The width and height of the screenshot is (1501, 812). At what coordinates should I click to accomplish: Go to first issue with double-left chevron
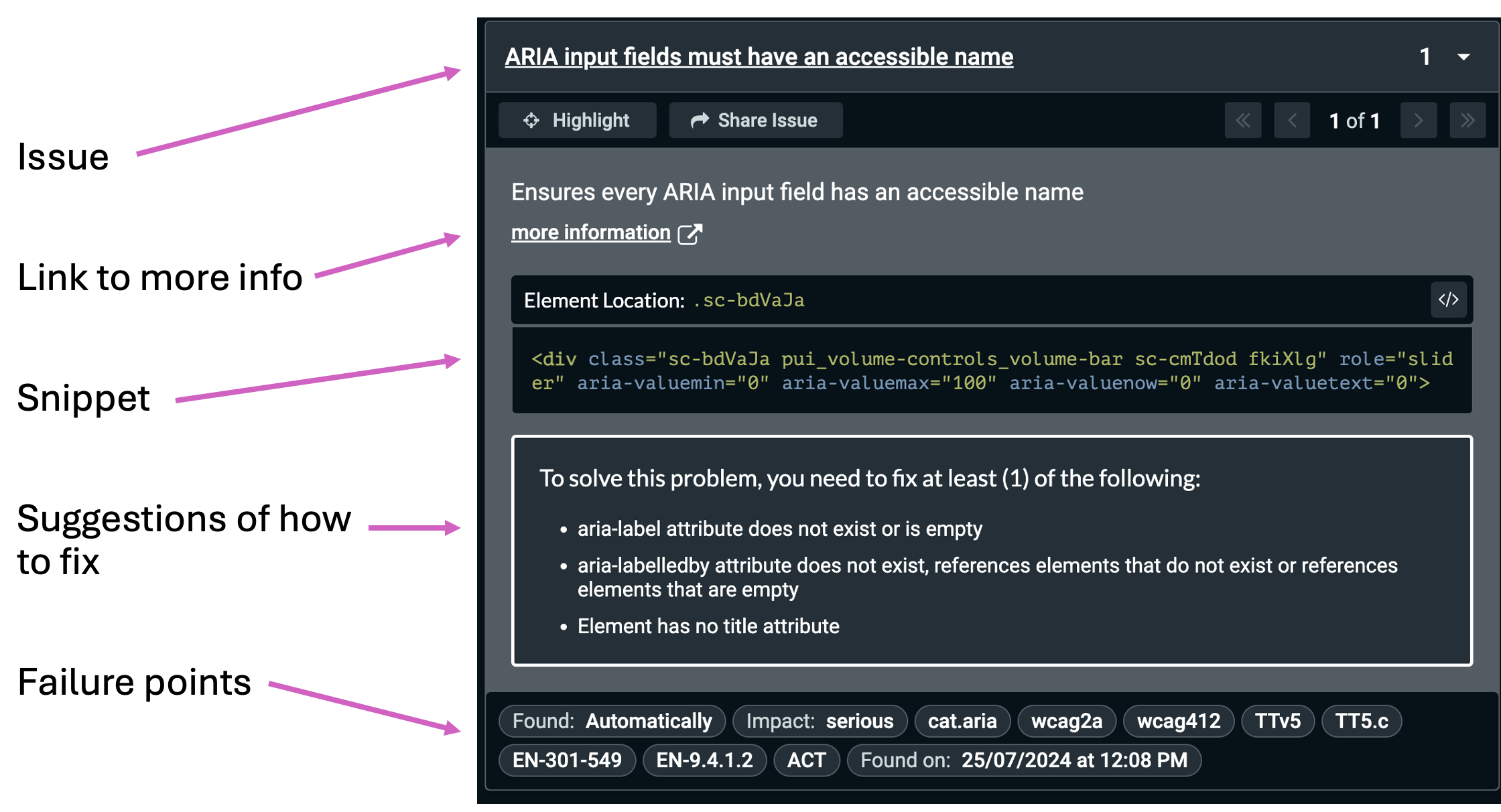1243,121
